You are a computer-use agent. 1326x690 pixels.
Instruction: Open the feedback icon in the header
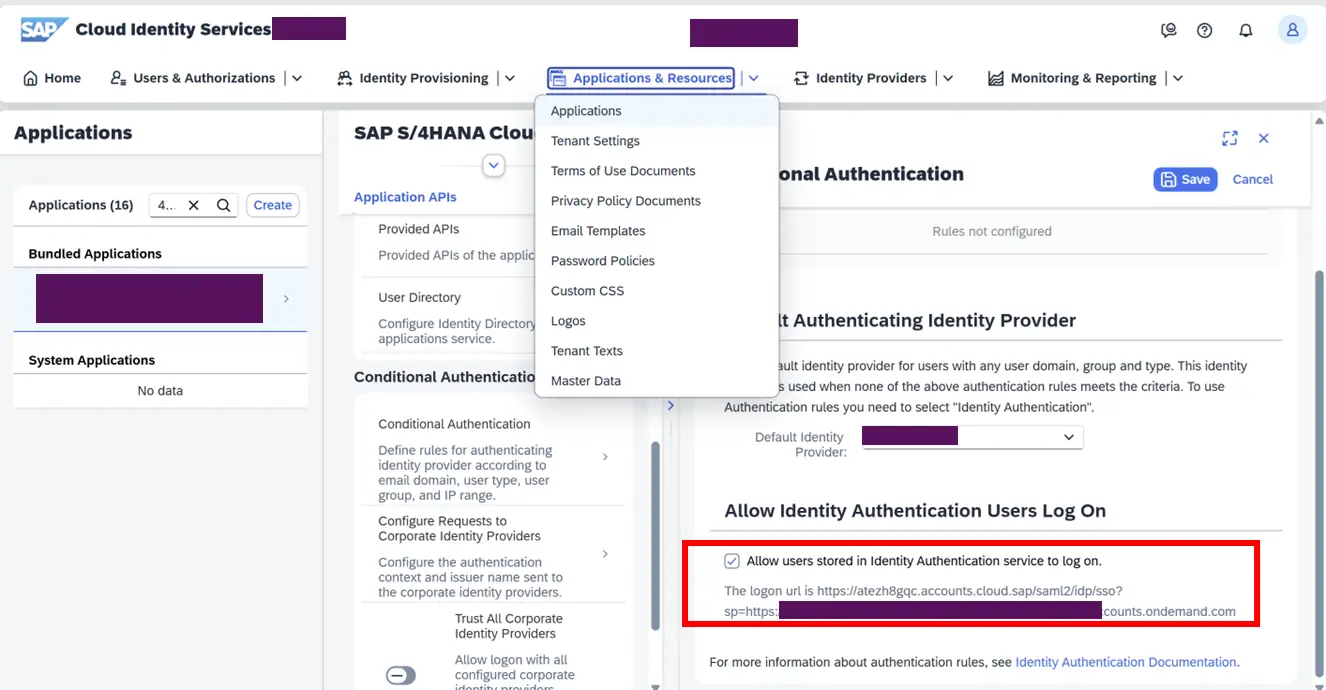tap(1168, 30)
